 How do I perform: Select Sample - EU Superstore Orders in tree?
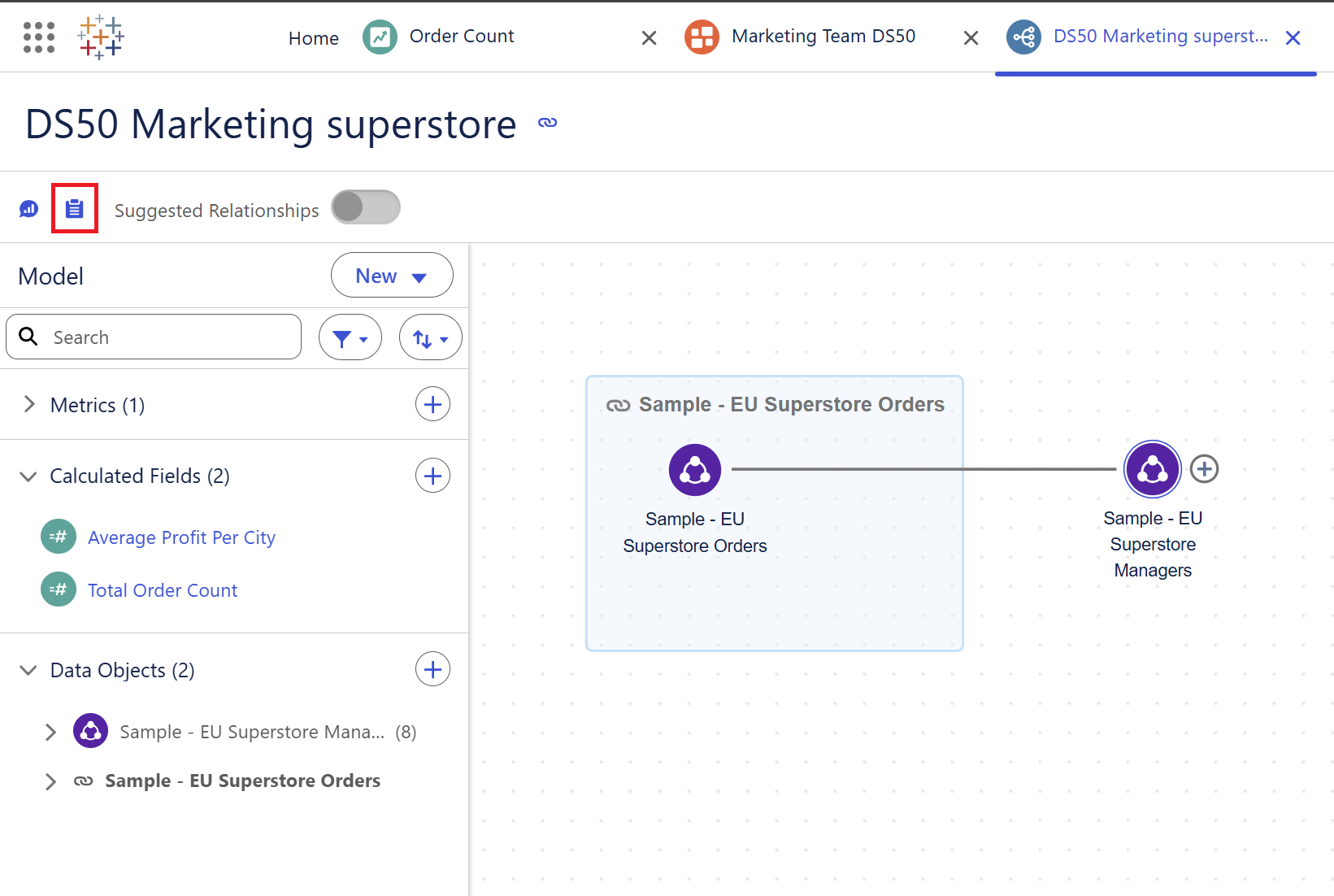(242, 781)
